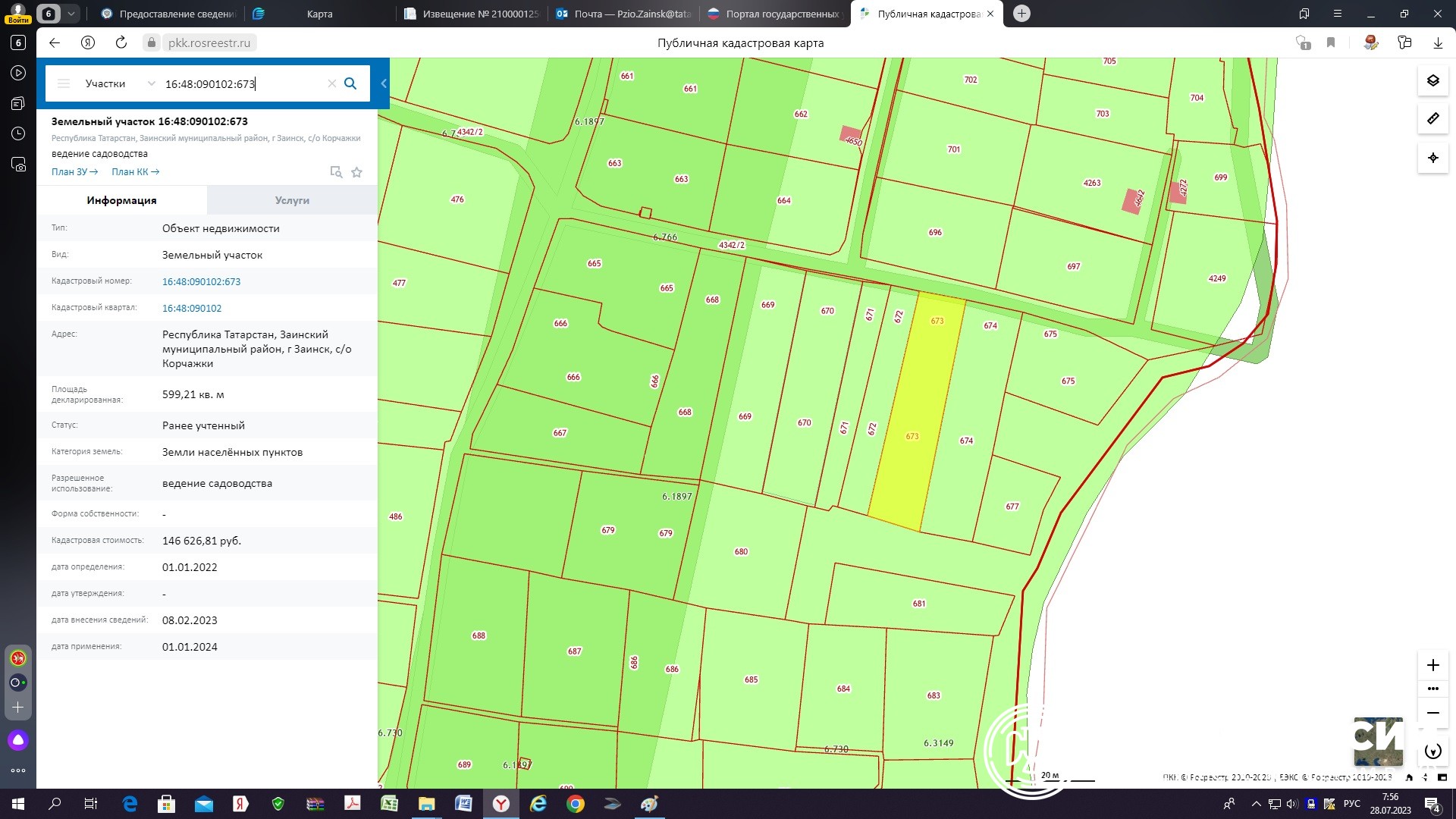Open Windows Start menu

tap(18, 804)
